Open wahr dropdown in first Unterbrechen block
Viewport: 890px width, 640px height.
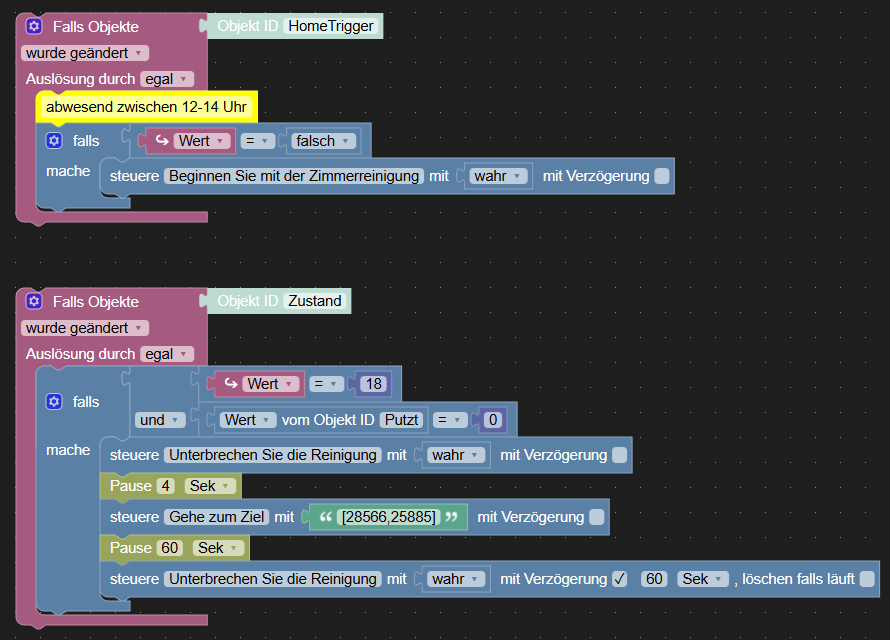tap(456, 455)
